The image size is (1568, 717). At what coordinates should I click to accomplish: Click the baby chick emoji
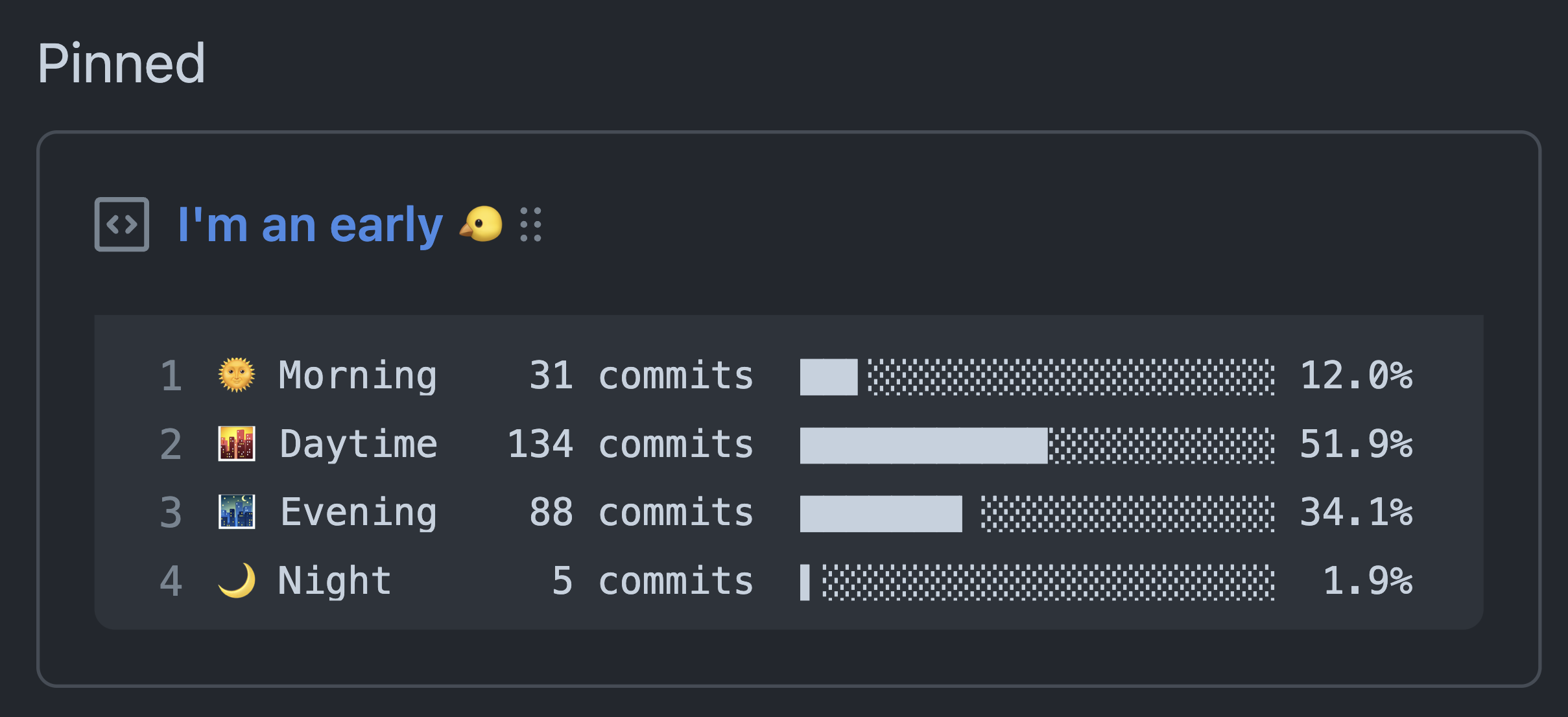(x=481, y=224)
